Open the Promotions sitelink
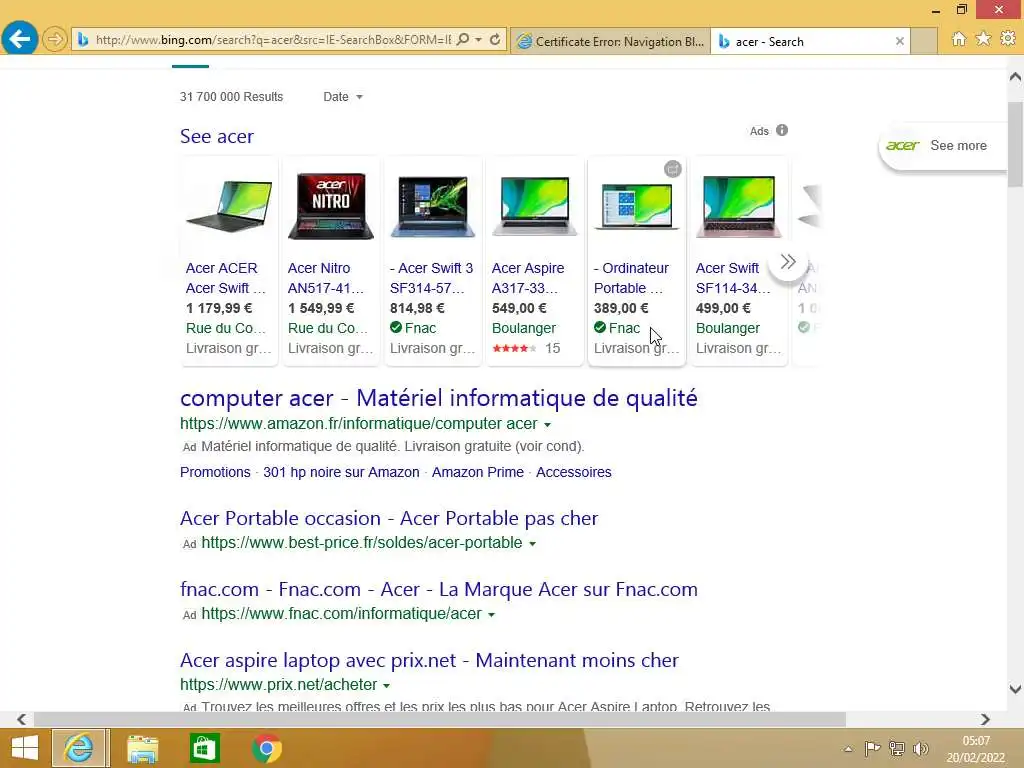 pyautogui.click(x=215, y=472)
